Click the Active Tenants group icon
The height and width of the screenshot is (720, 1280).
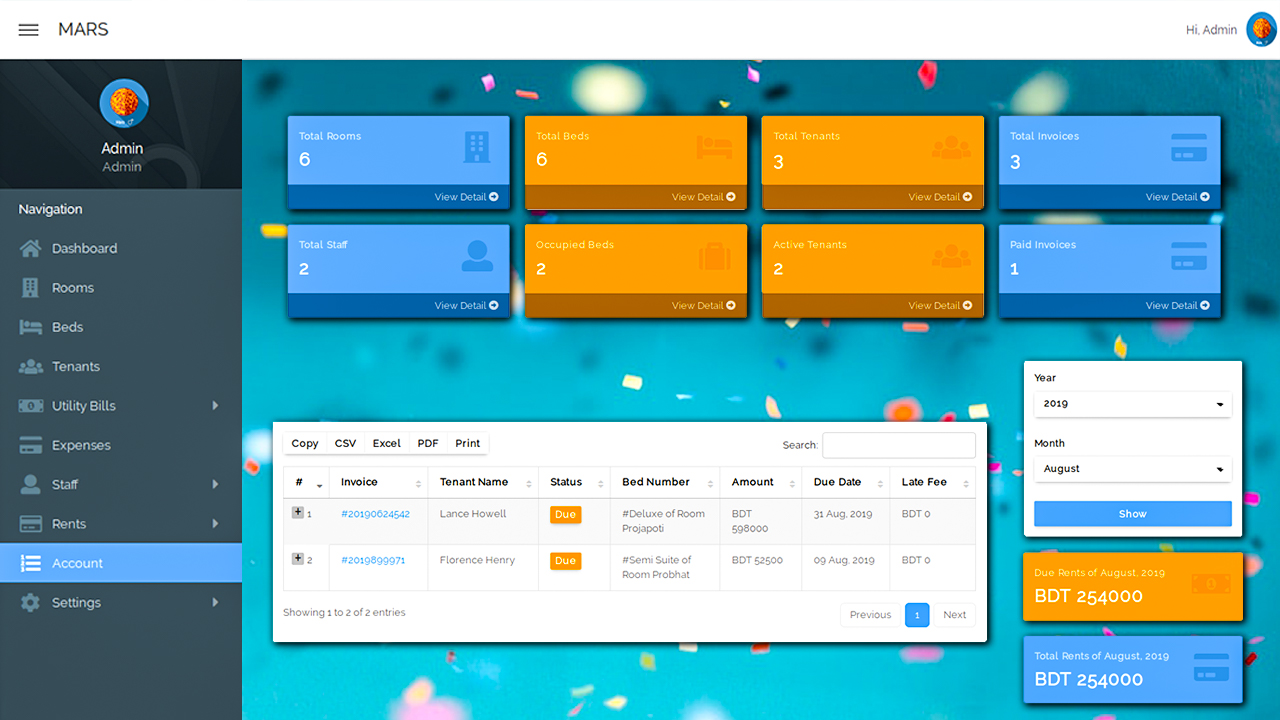951,256
